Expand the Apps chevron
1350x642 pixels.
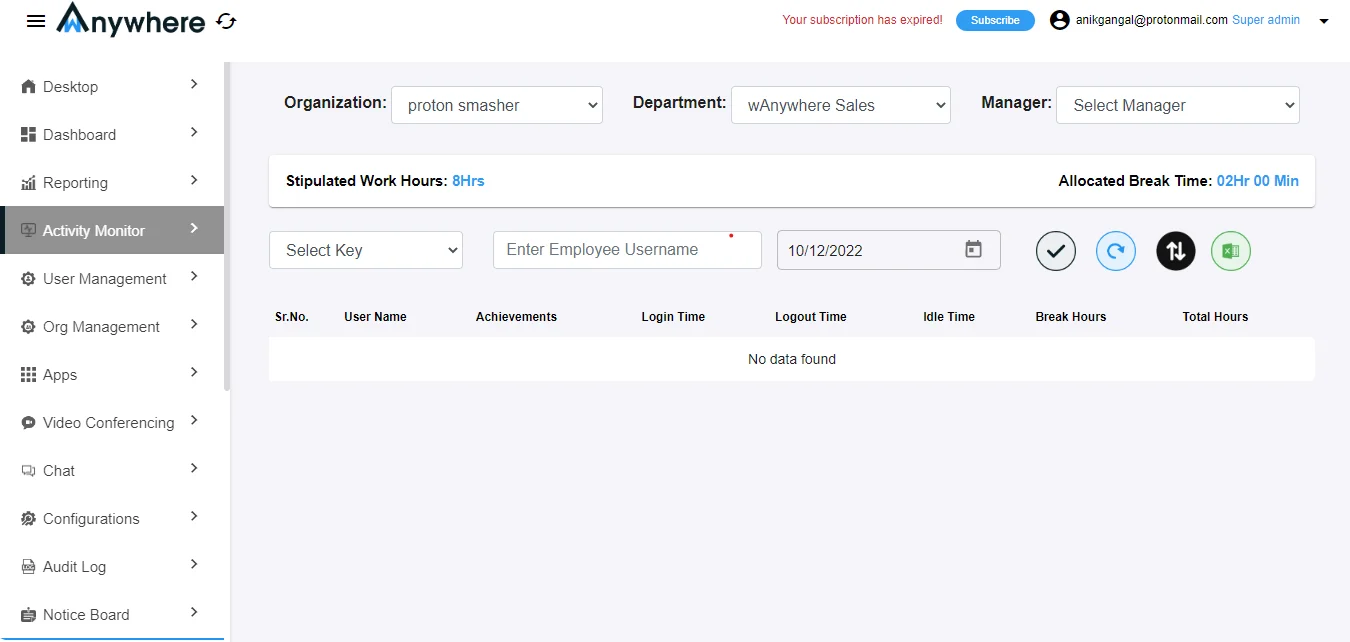click(x=194, y=373)
